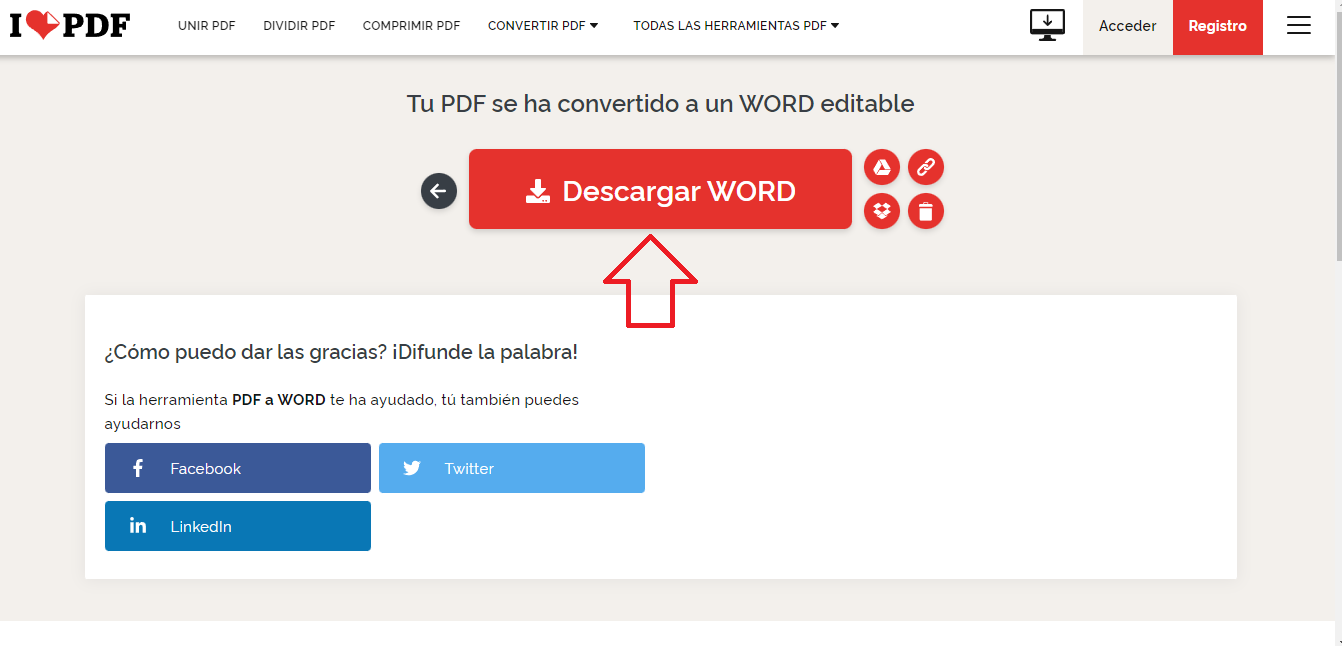Copy the share download link icon
The height and width of the screenshot is (646, 1342).
tap(926, 167)
